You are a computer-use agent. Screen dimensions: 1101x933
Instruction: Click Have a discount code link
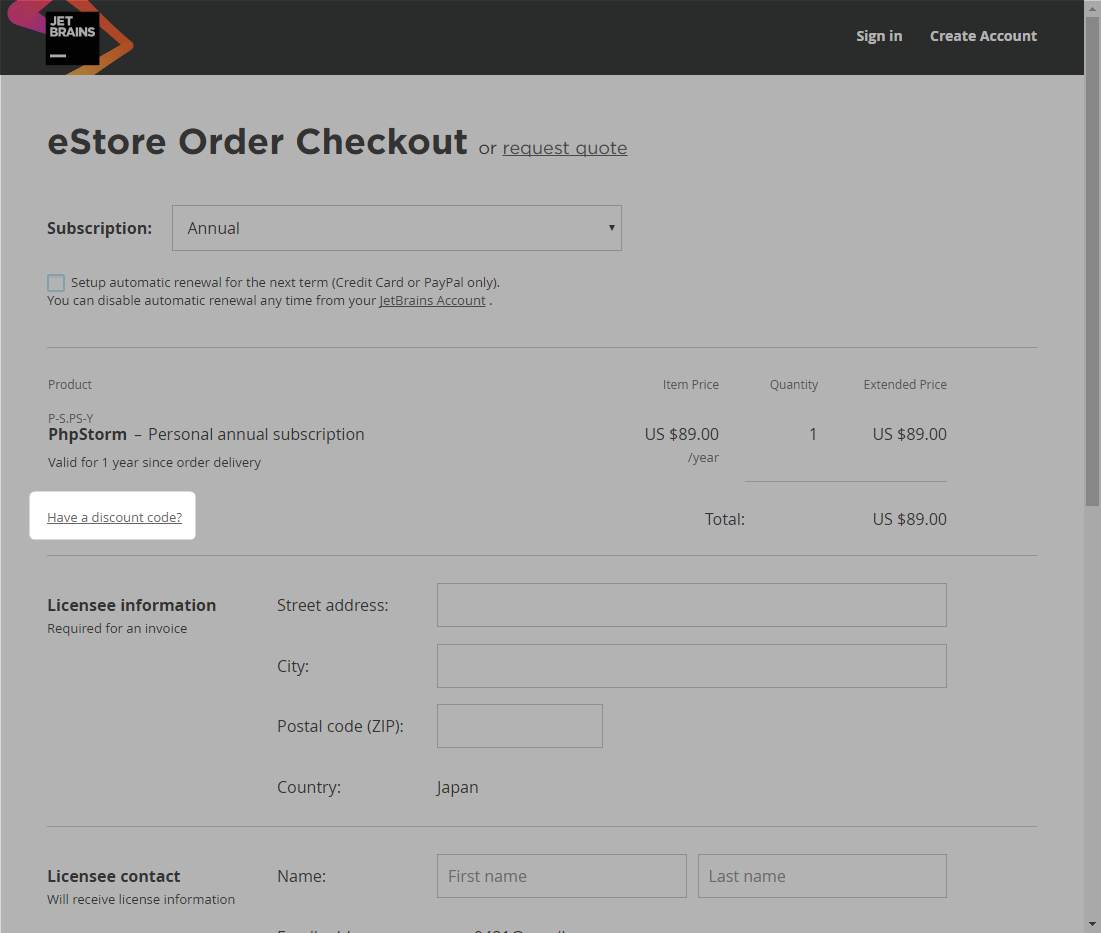point(114,517)
